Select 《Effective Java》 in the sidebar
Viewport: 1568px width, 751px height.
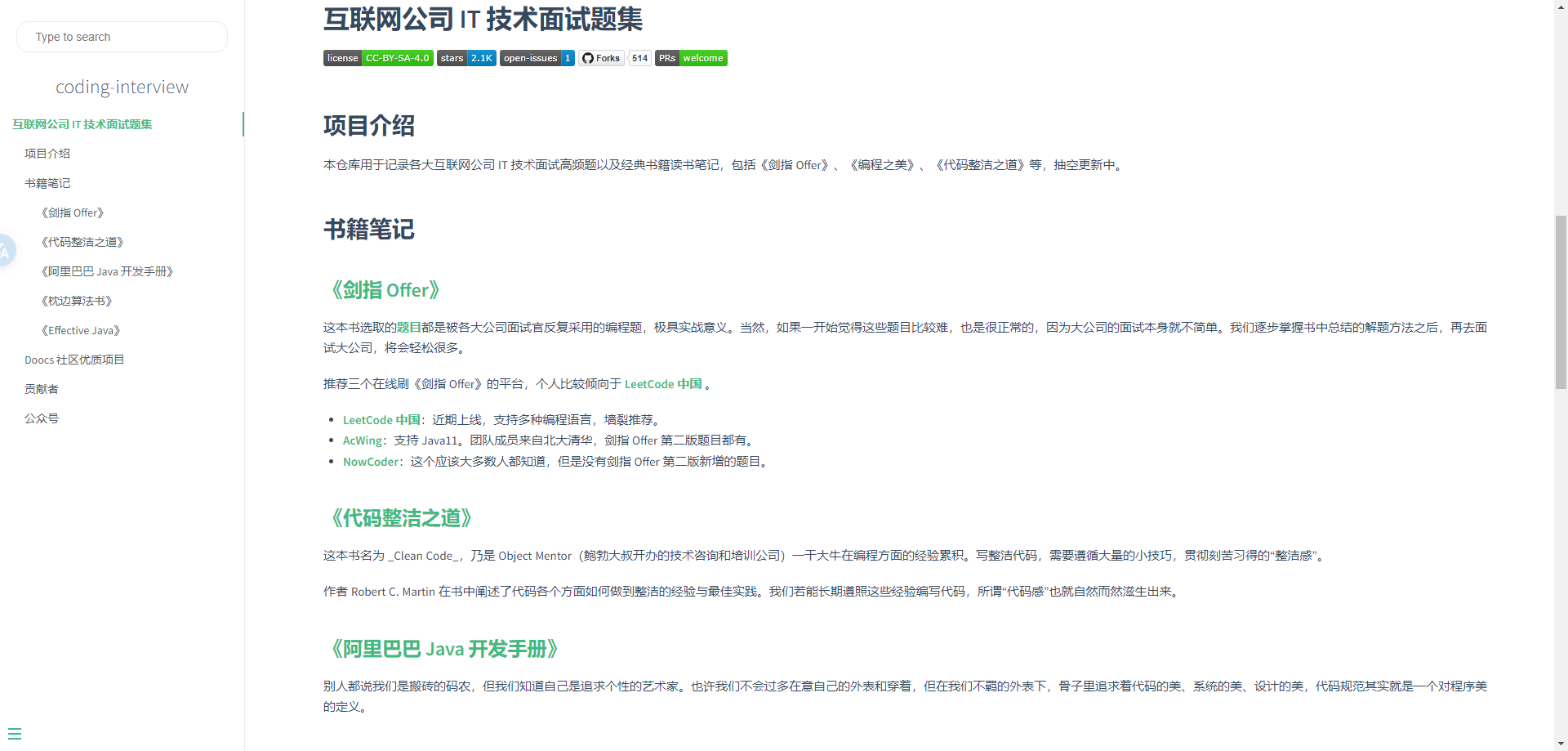point(80,330)
